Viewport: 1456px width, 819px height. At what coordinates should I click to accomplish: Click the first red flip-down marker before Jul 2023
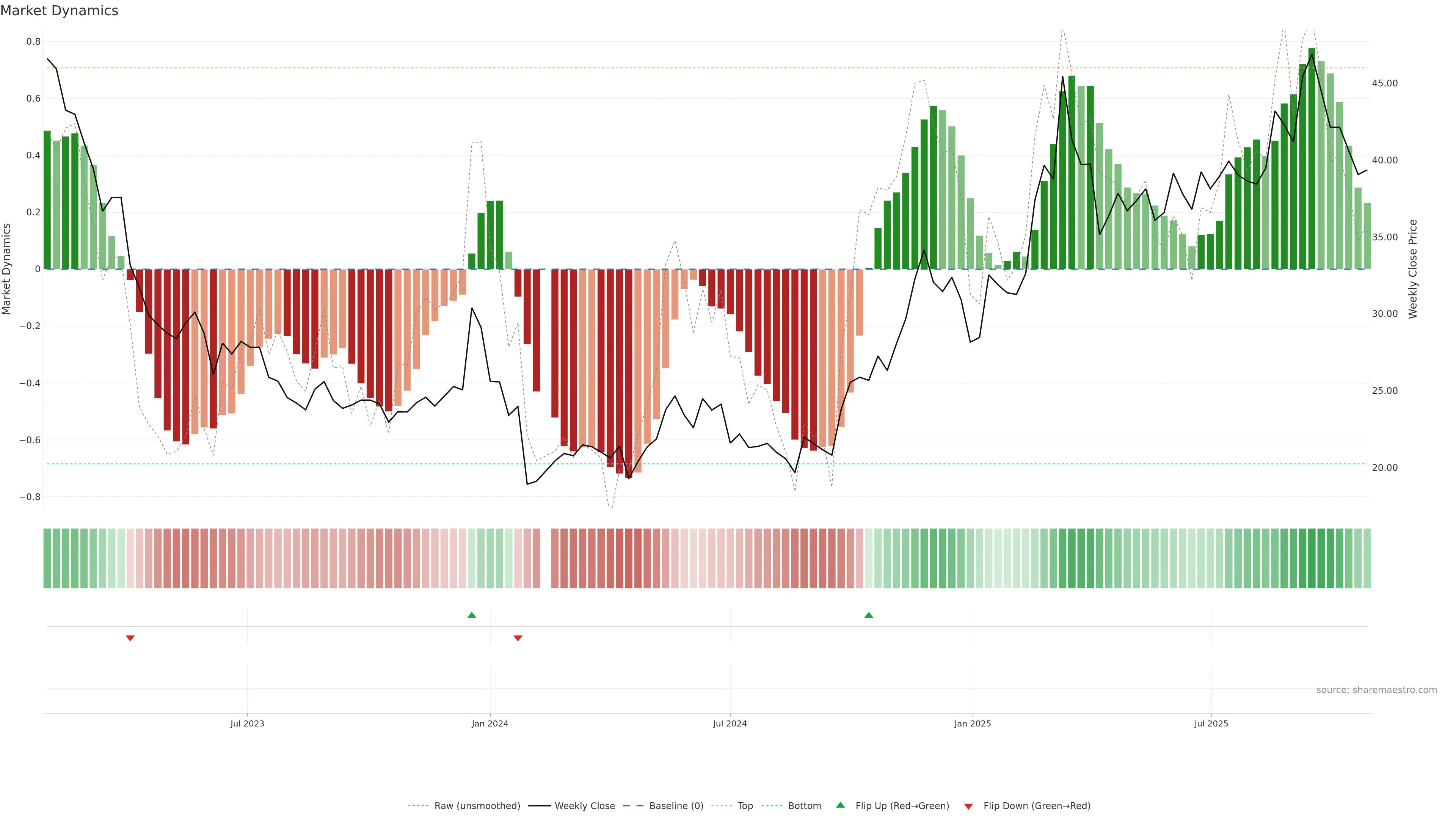130,638
